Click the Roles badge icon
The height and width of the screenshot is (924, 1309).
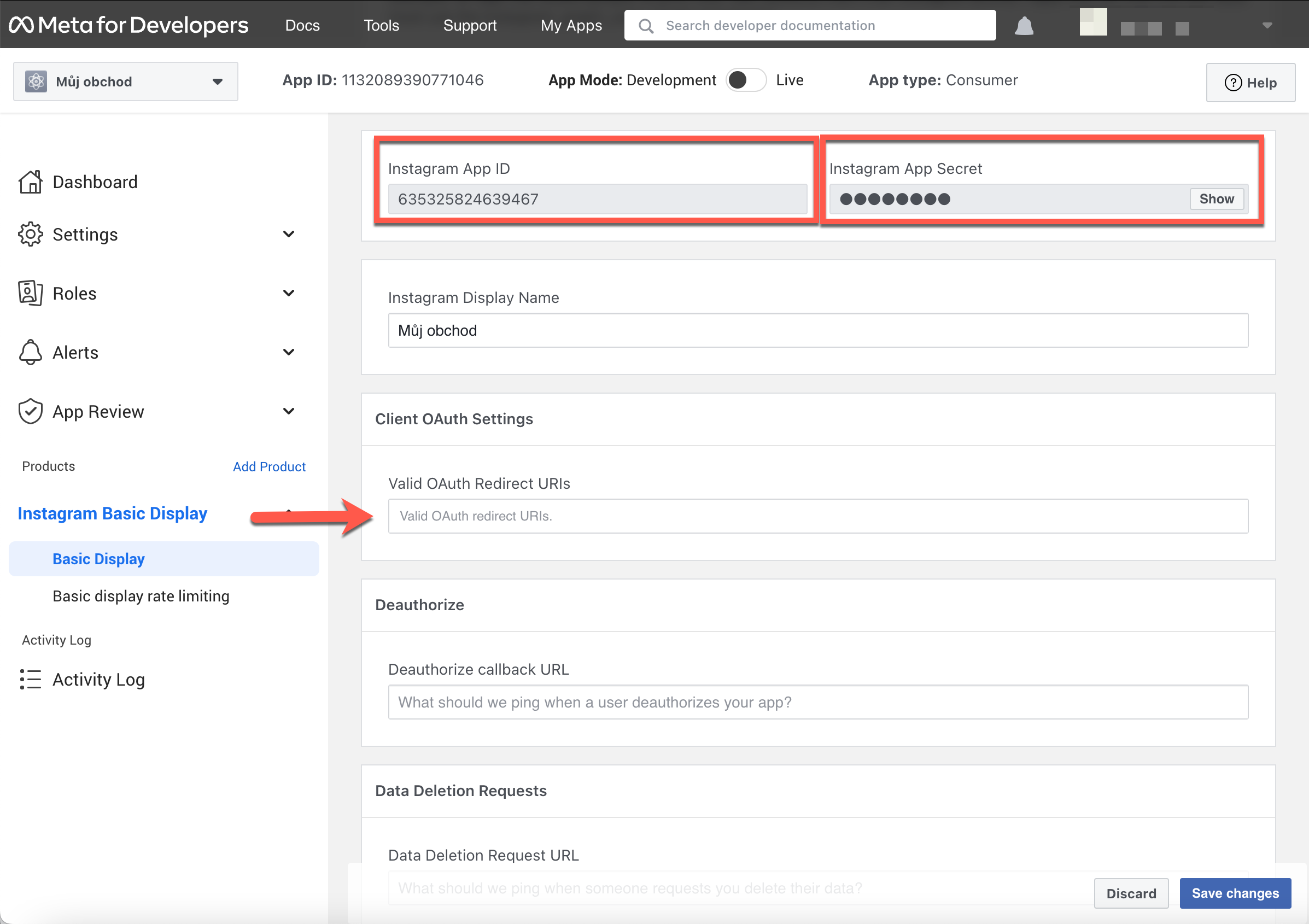click(x=30, y=293)
